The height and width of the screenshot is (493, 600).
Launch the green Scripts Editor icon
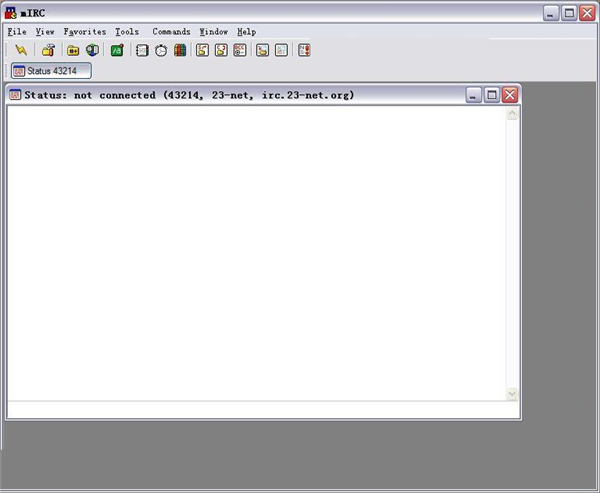pos(117,50)
